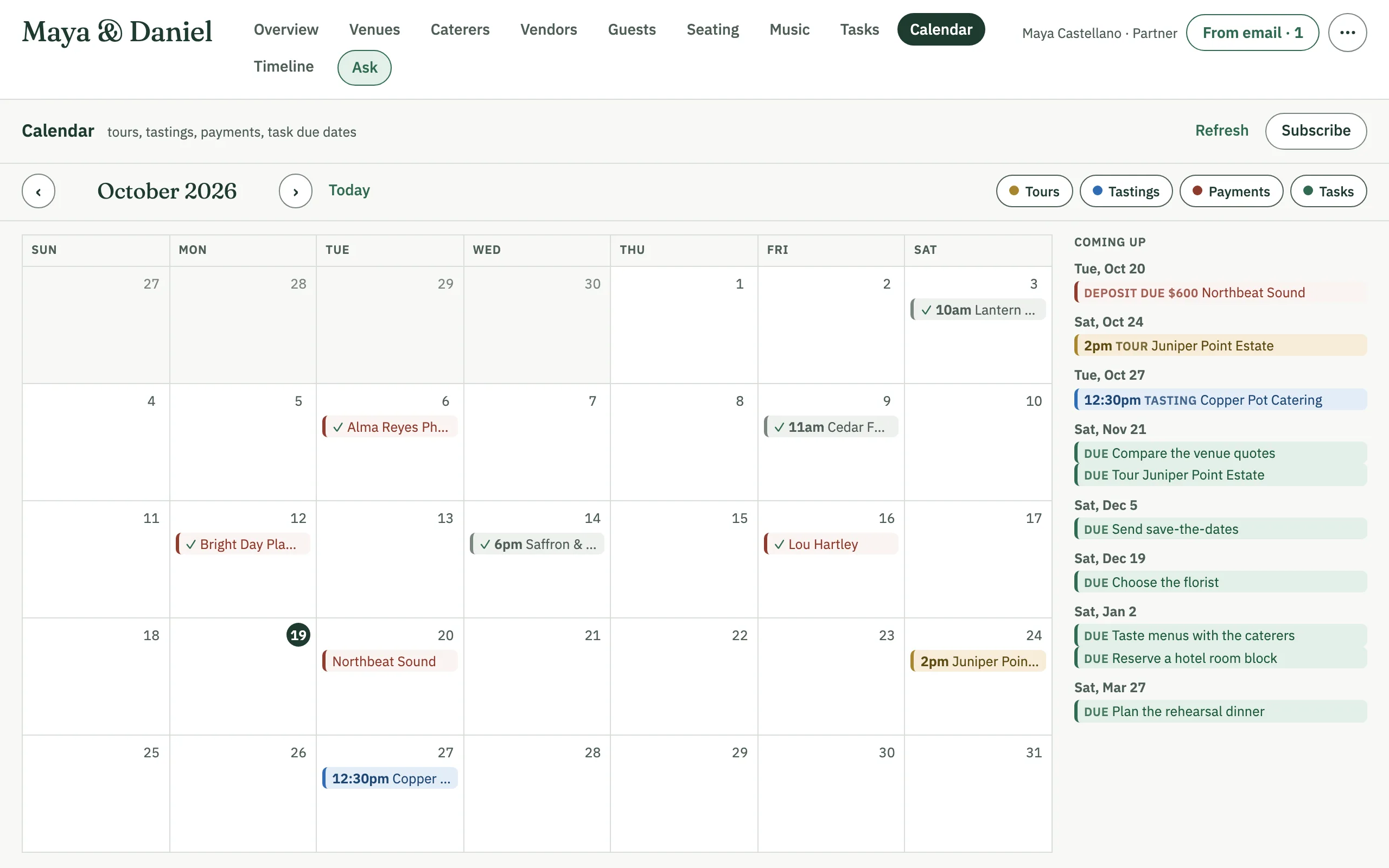Image resolution: width=1389 pixels, height=868 pixels.
Task: Toggle the Tours filter chip
Action: tap(1034, 191)
